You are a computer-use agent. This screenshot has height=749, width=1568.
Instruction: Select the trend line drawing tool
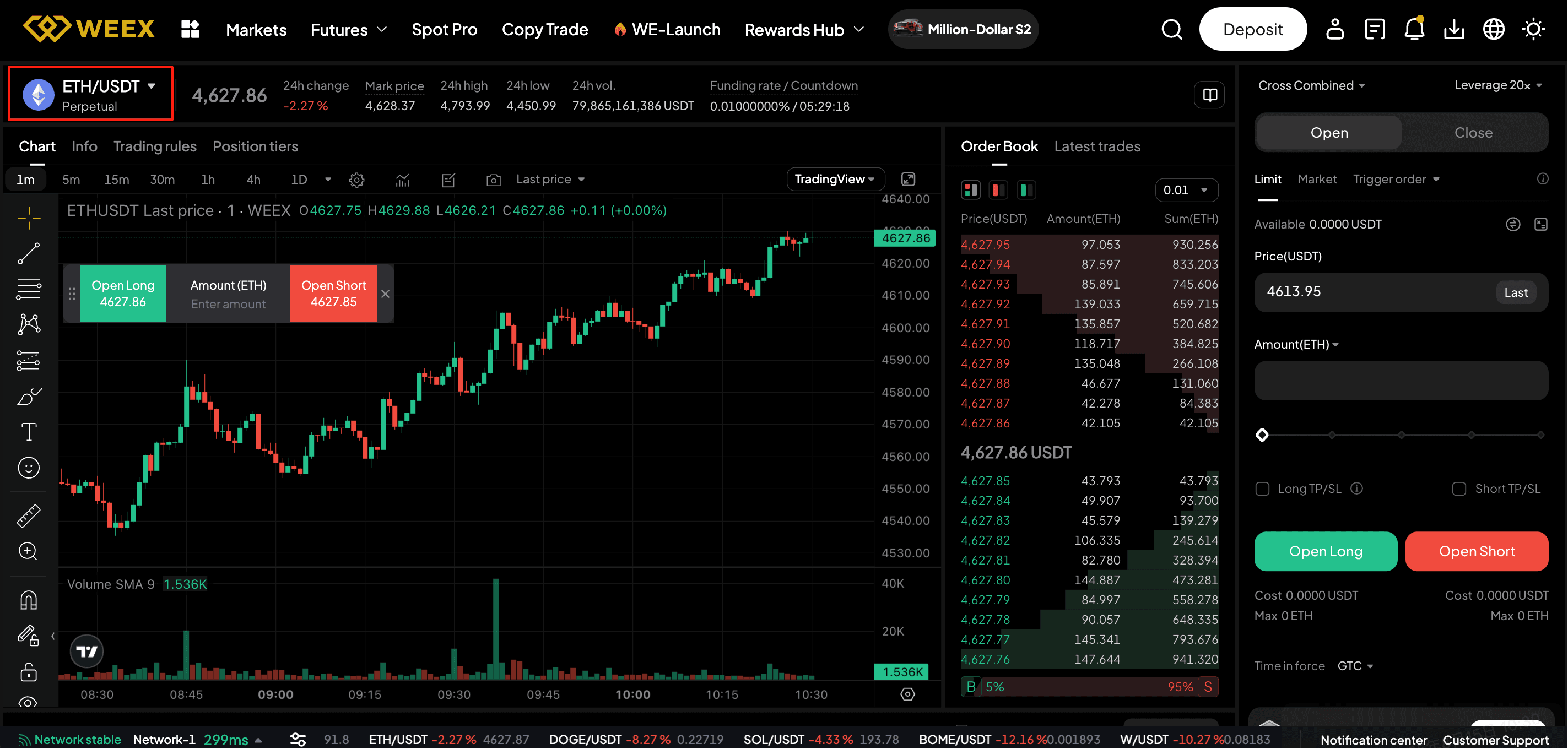click(29, 253)
